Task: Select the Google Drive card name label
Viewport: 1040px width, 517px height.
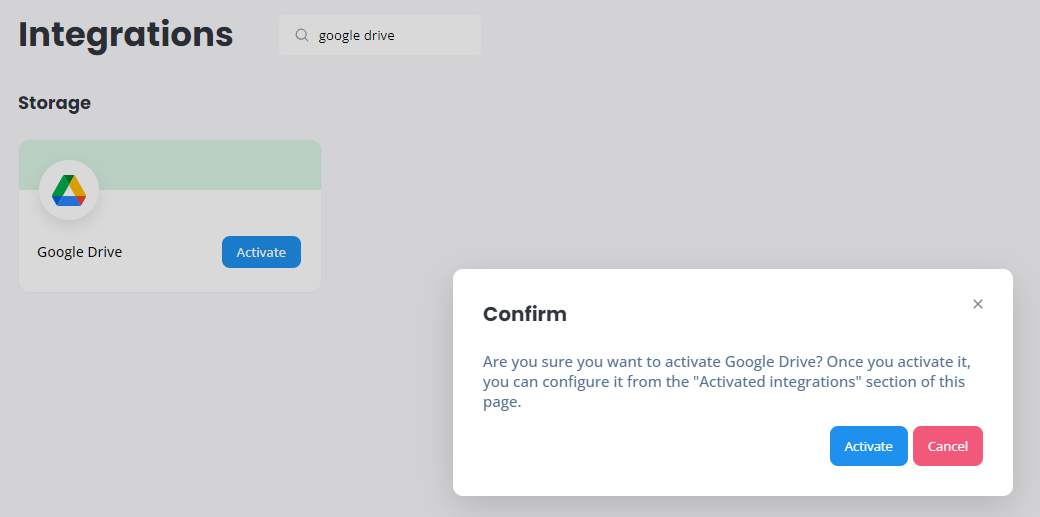Action: pos(80,252)
